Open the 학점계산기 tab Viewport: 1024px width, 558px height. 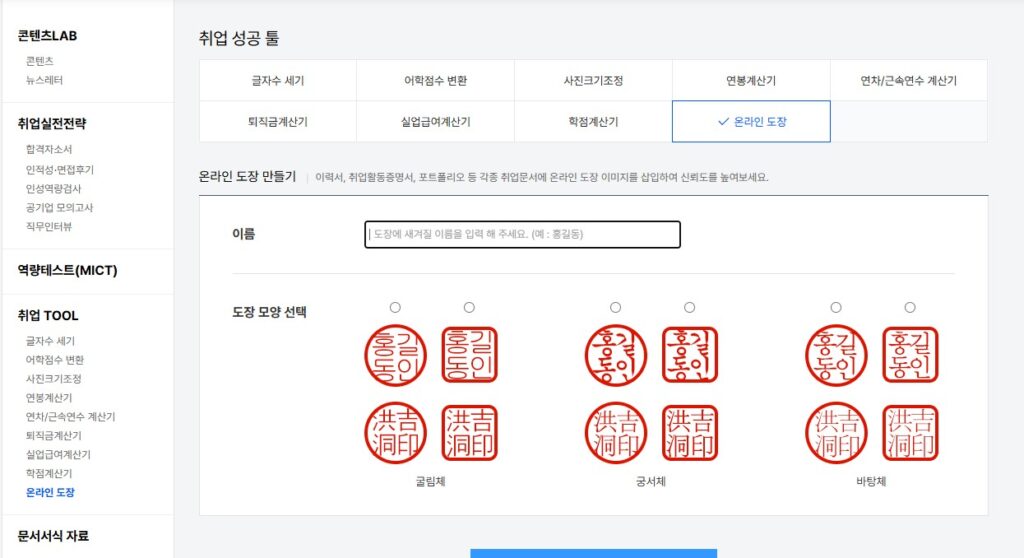(593, 122)
